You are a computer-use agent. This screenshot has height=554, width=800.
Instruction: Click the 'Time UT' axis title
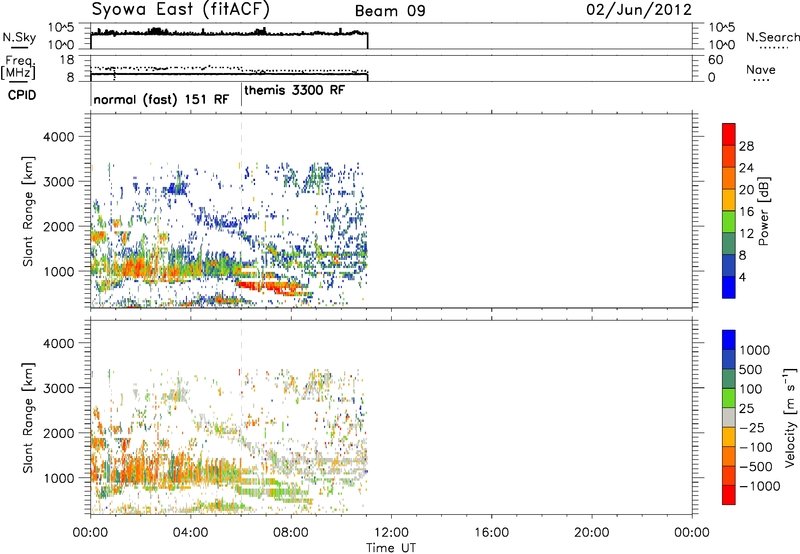[x=391, y=547]
